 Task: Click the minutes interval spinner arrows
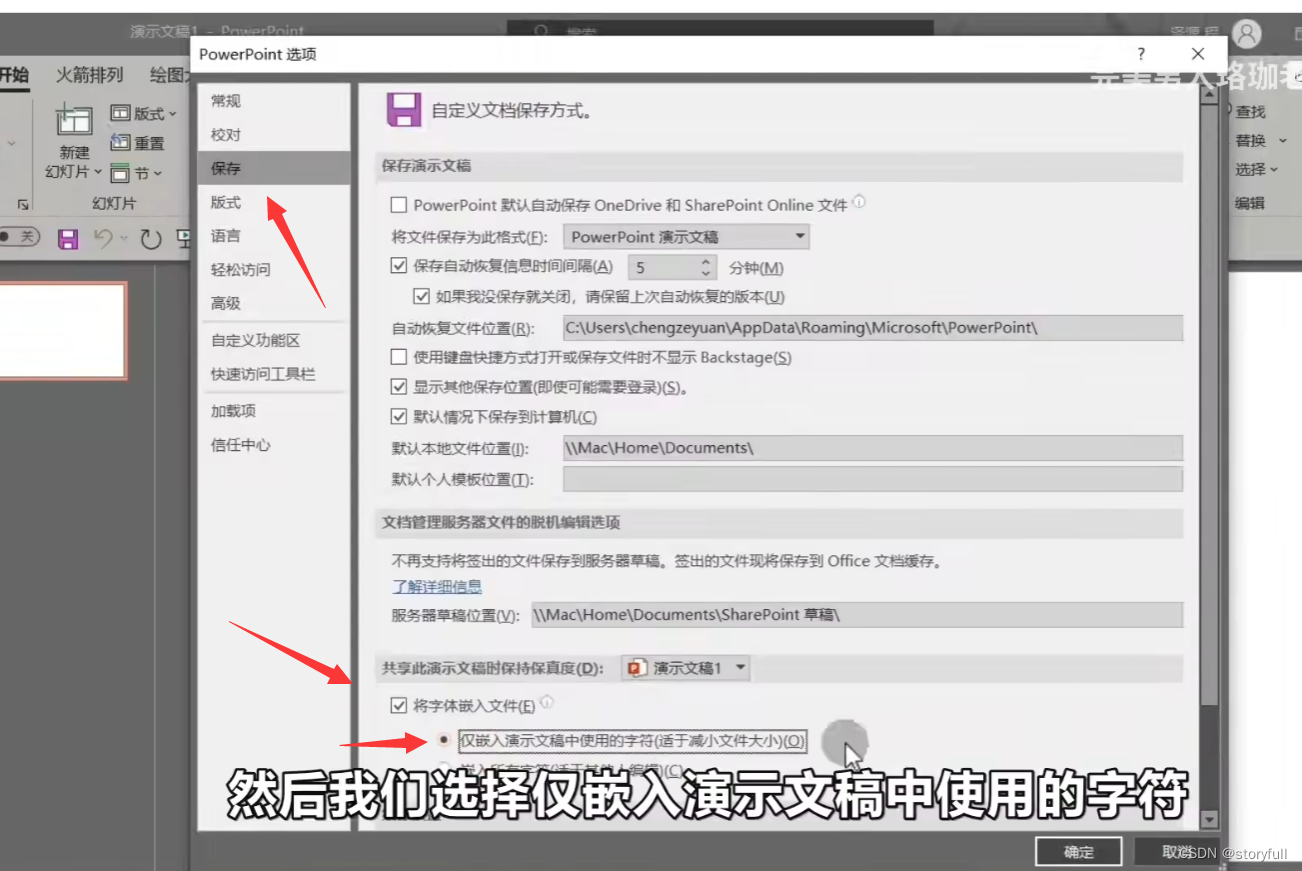coord(706,267)
